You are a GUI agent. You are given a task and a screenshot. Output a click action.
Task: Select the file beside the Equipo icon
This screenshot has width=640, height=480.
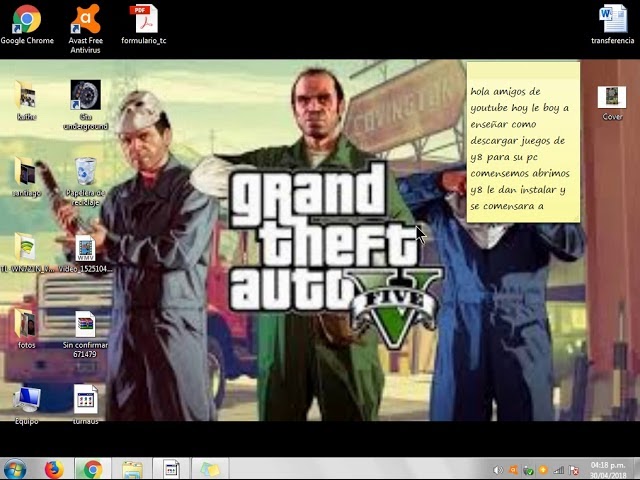click(x=85, y=405)
